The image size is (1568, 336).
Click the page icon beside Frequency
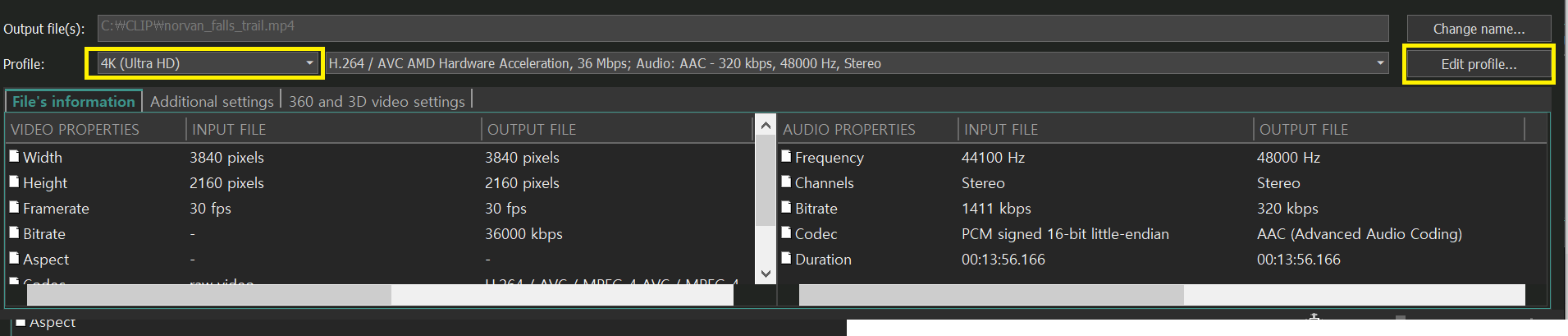(786, 156)
